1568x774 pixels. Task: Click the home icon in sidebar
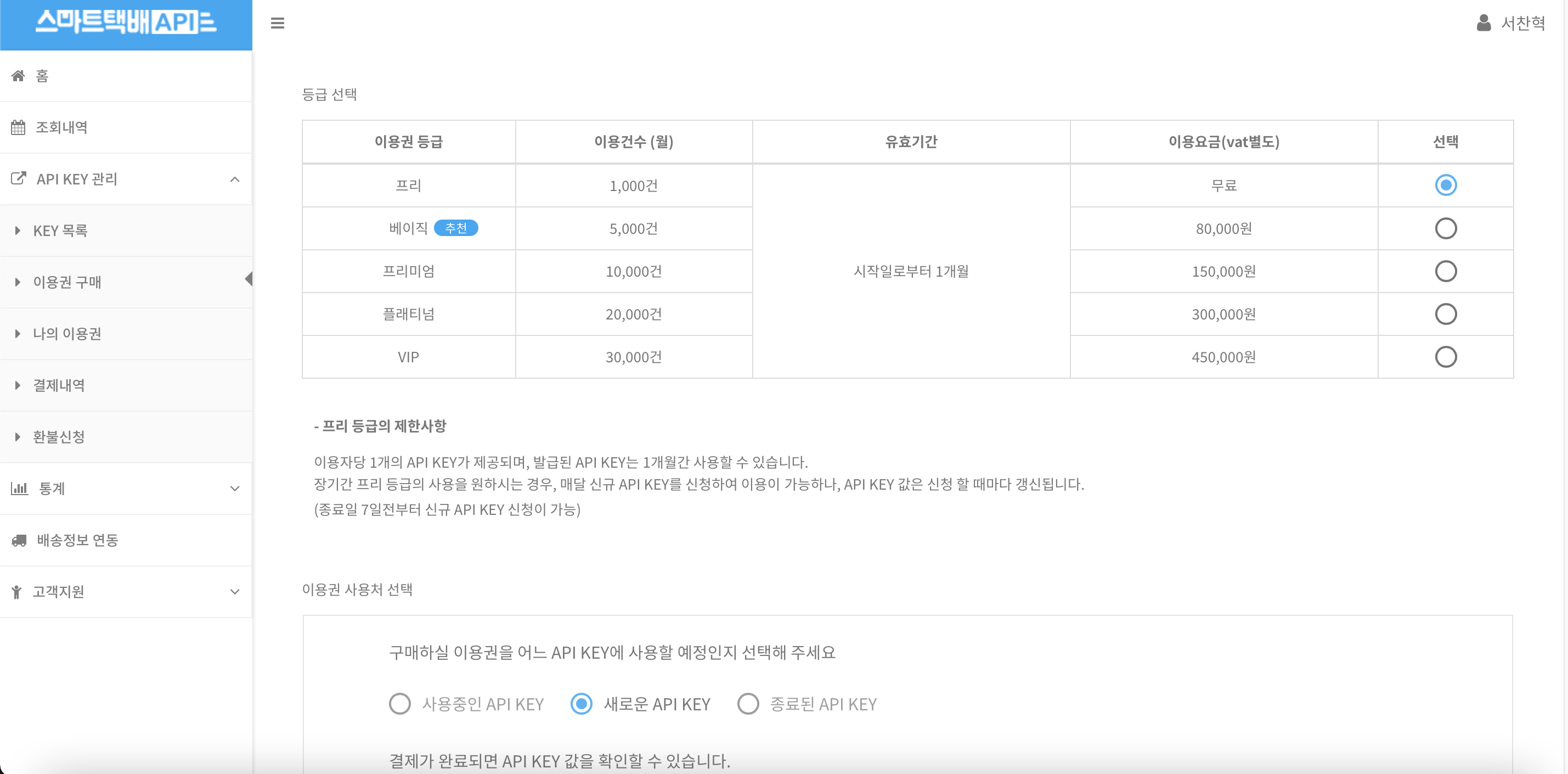[18, 76]
